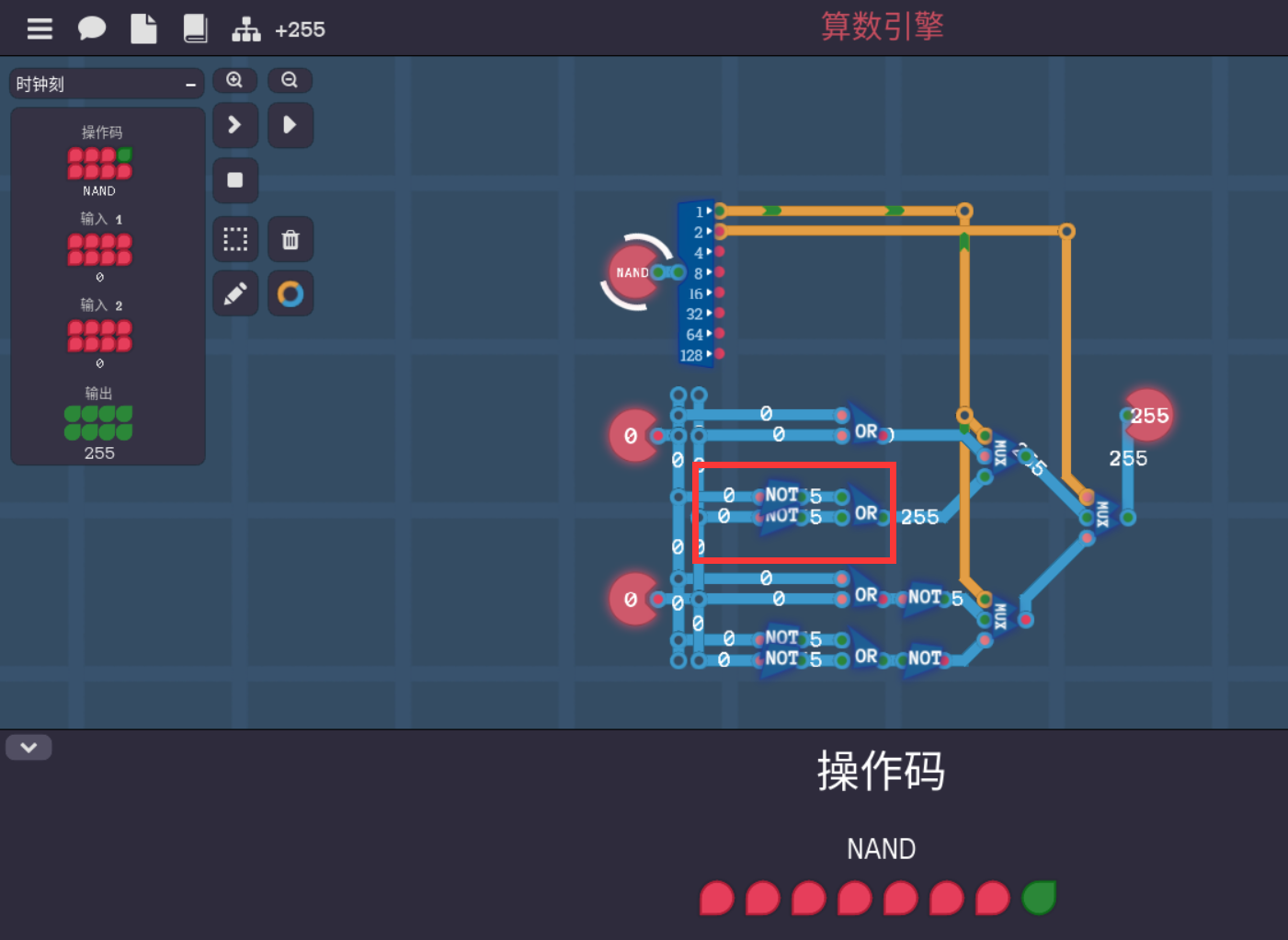Screen dimensions: 1288x940
Task: Open the wire color ring picker
Action: pyautogui.click(x=290, y=294)
